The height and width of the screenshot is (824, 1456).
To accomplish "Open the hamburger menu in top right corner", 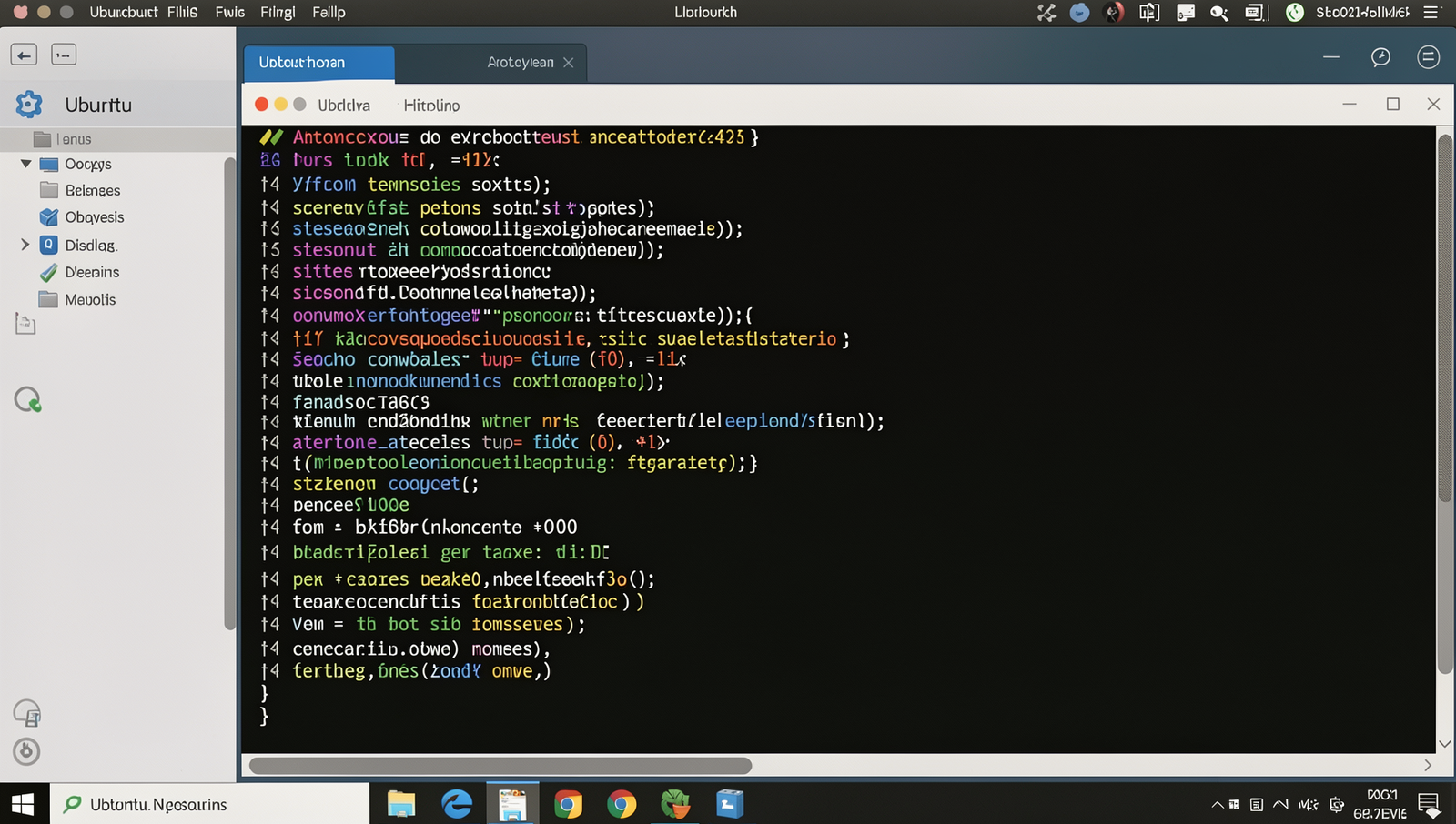I will coord(1431,13).
